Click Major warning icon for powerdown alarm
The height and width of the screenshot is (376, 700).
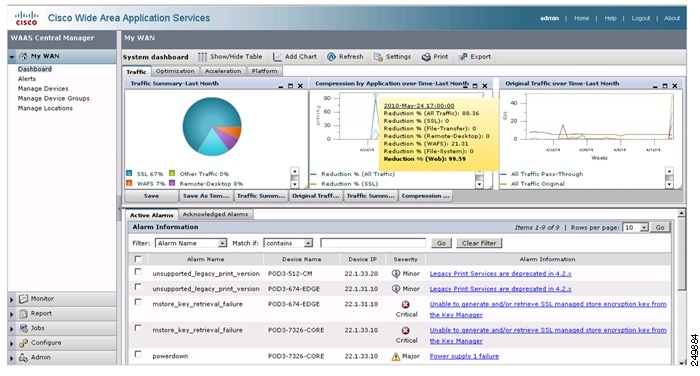(x=396, y=356)
